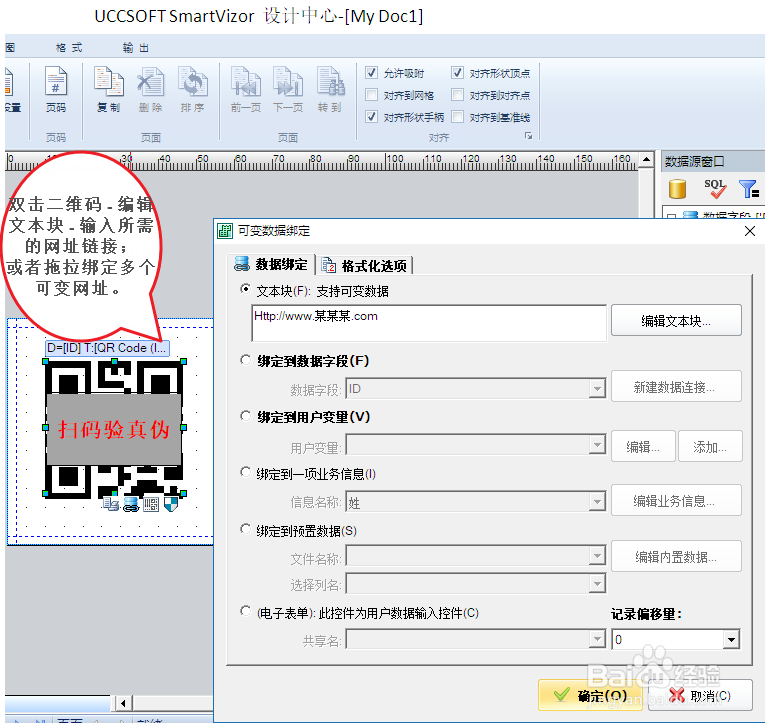This screenshot has width=765, height=727.
Task: Select the 绑定到数据字段 radio button
Action: [246, 360]
